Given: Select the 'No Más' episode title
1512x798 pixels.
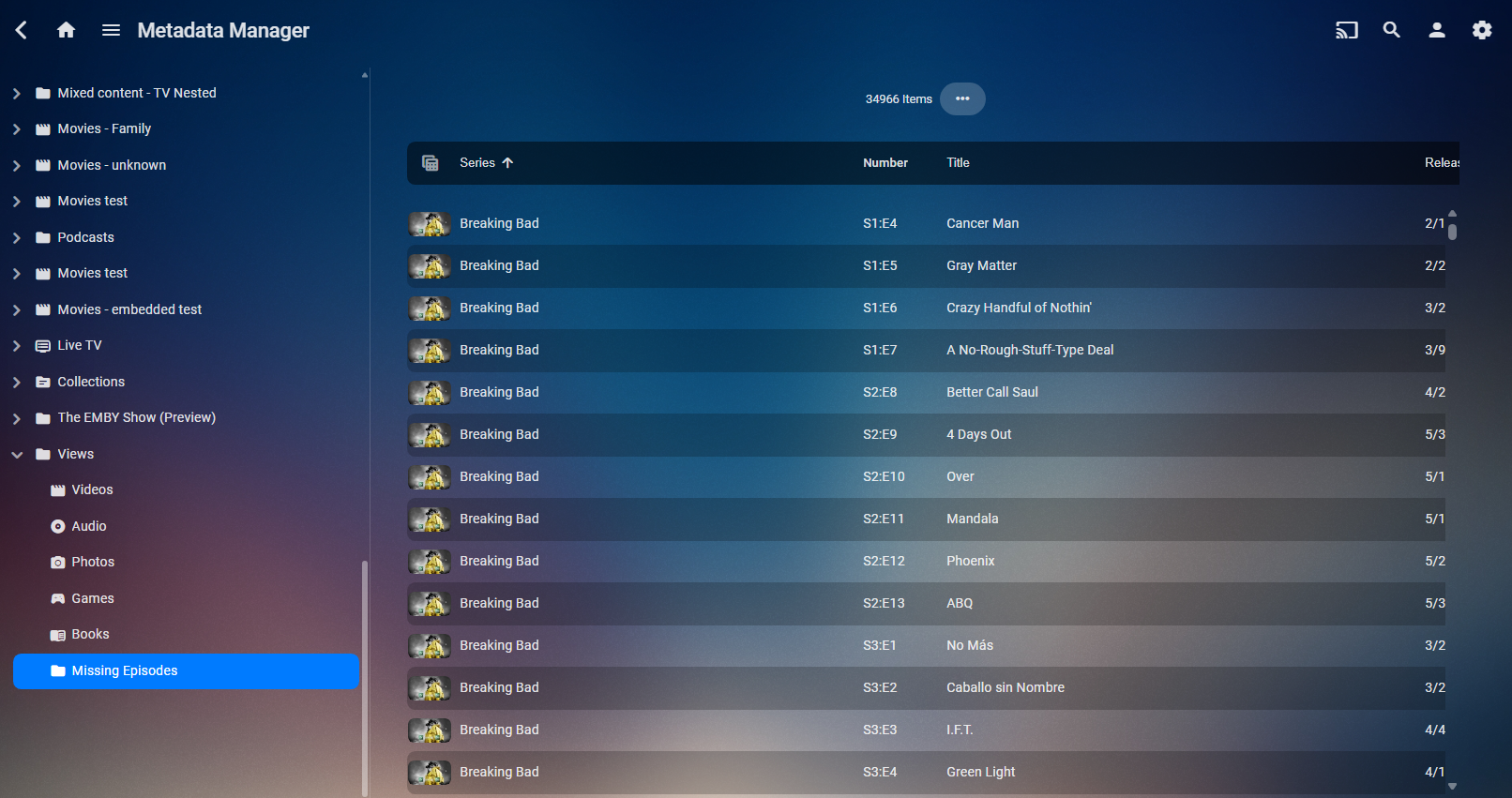Looking at the screenshot, I should (x=970, y=645).
